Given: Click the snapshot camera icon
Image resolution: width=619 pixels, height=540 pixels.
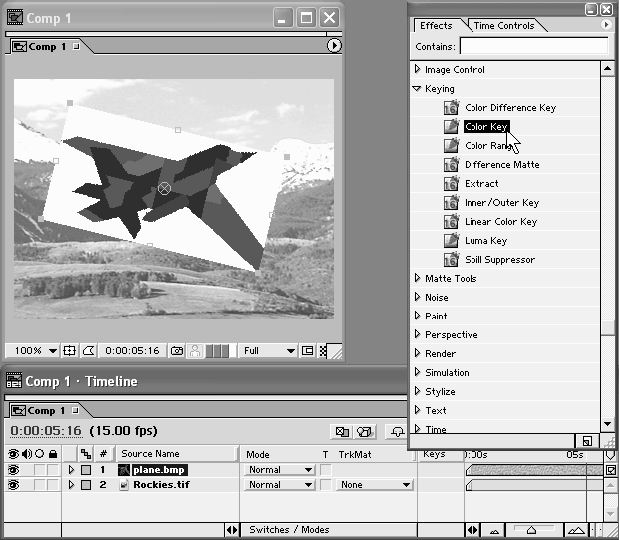Looking at the screenshot, I should pyautogui.click(x=177, y=351).
